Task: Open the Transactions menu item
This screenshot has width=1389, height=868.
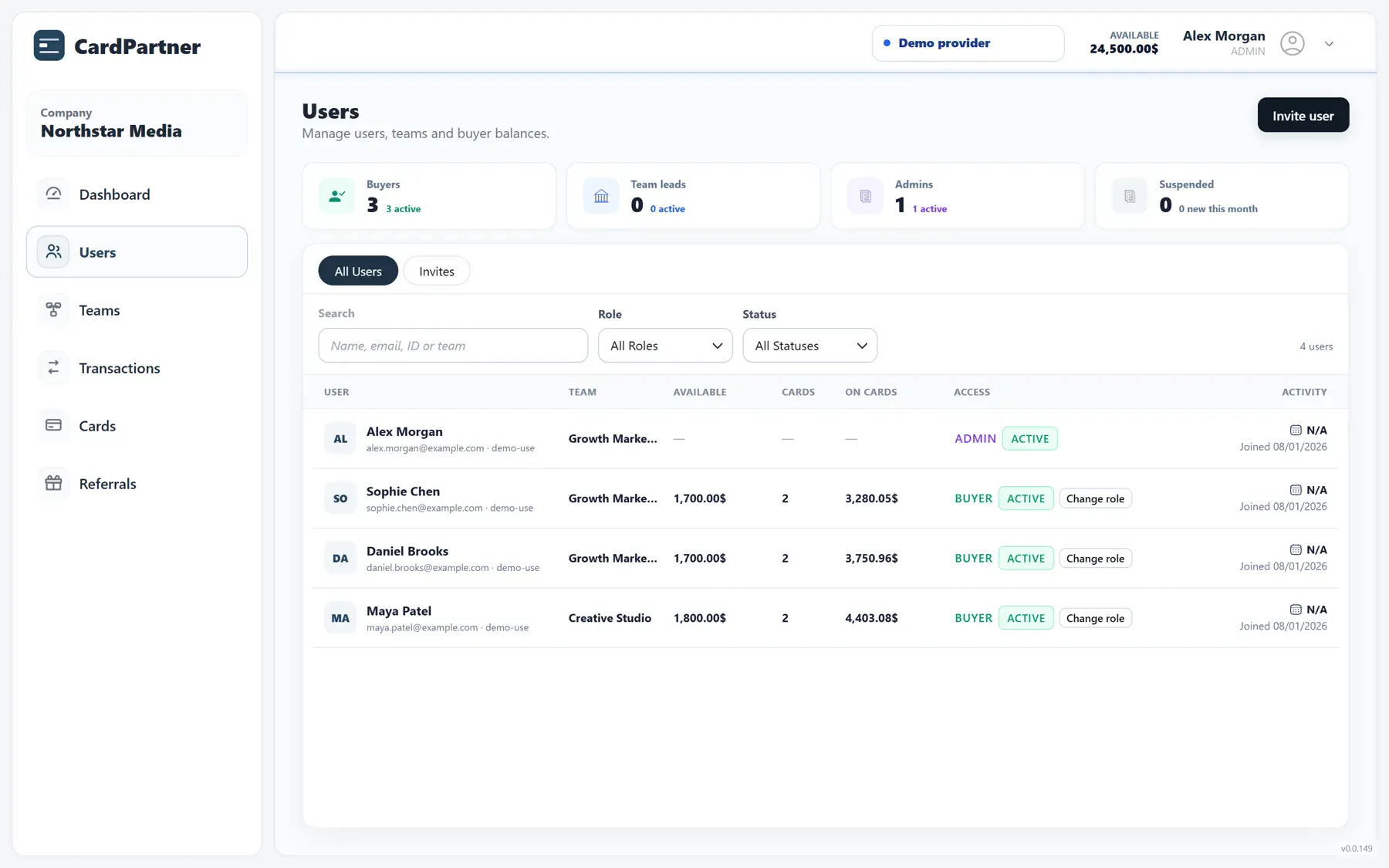Action: 137,367
